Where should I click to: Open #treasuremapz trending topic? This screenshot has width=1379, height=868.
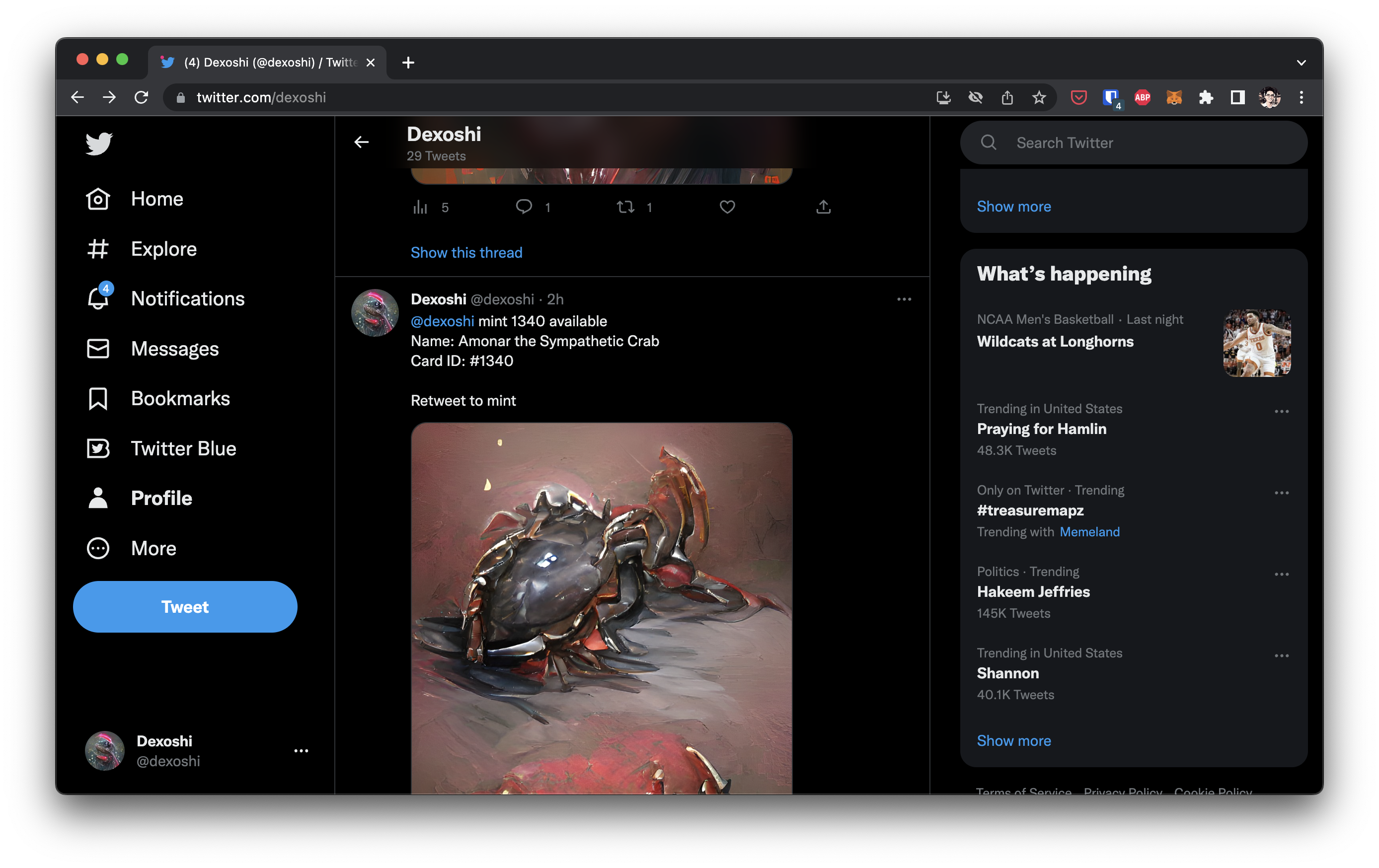pos(1030,510)
